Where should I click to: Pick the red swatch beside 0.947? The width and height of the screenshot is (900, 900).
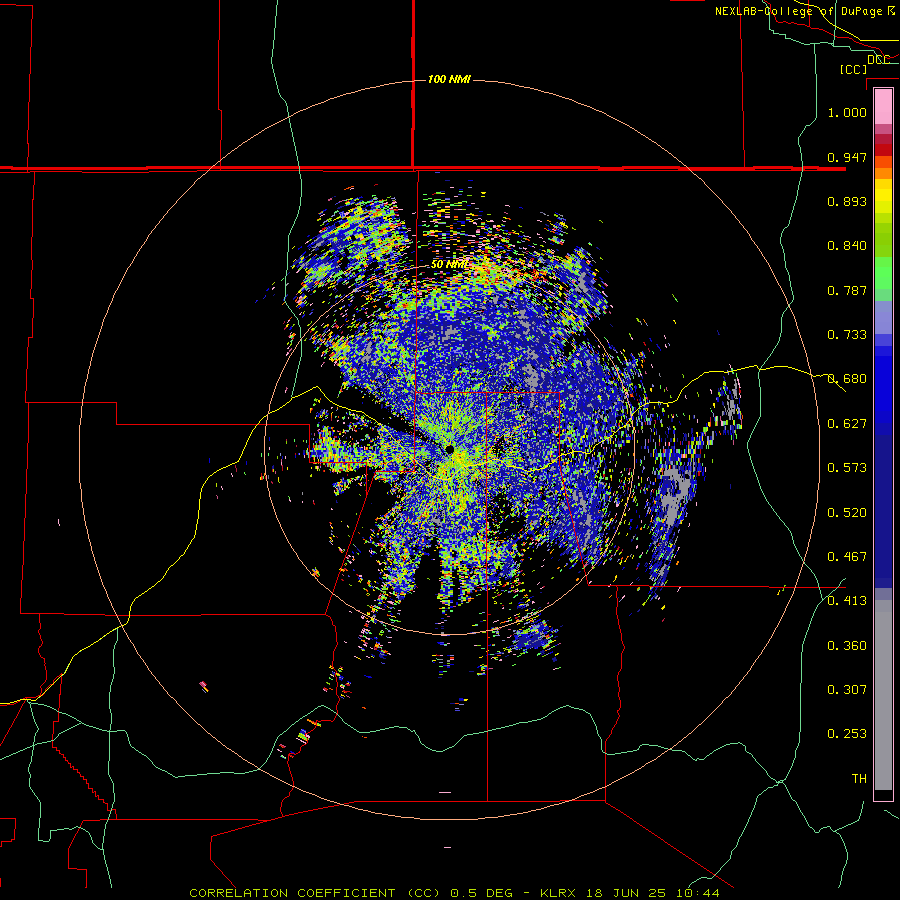click(x=883, y=150)
